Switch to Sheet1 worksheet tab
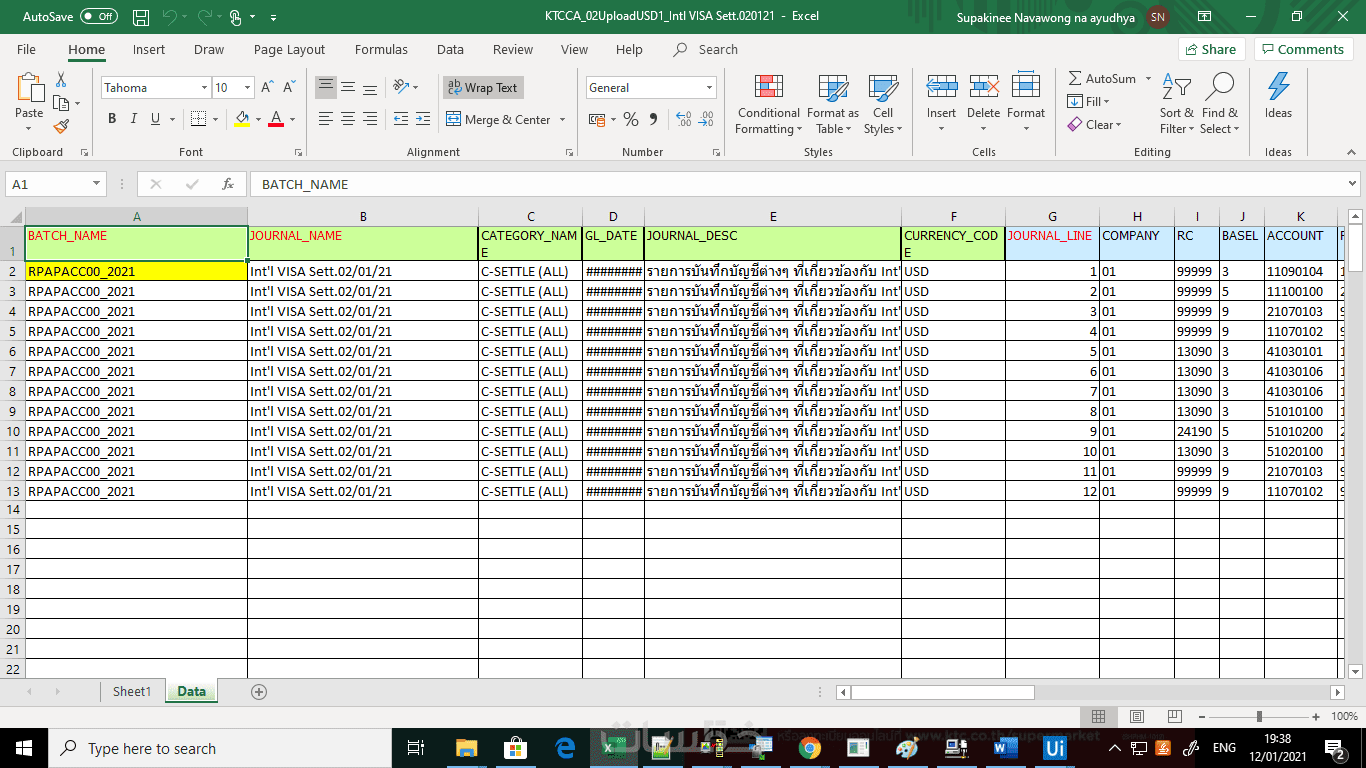1366x768 pixels. pos(131,691)
